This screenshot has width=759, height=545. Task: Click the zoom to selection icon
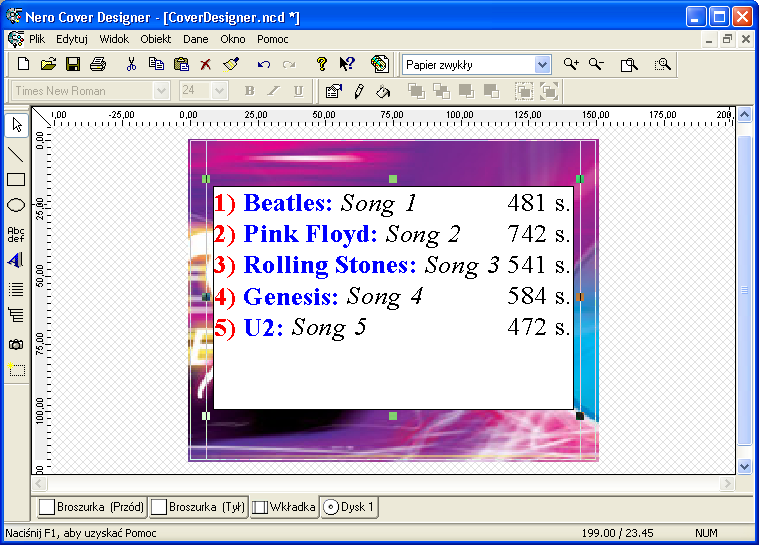662,64
